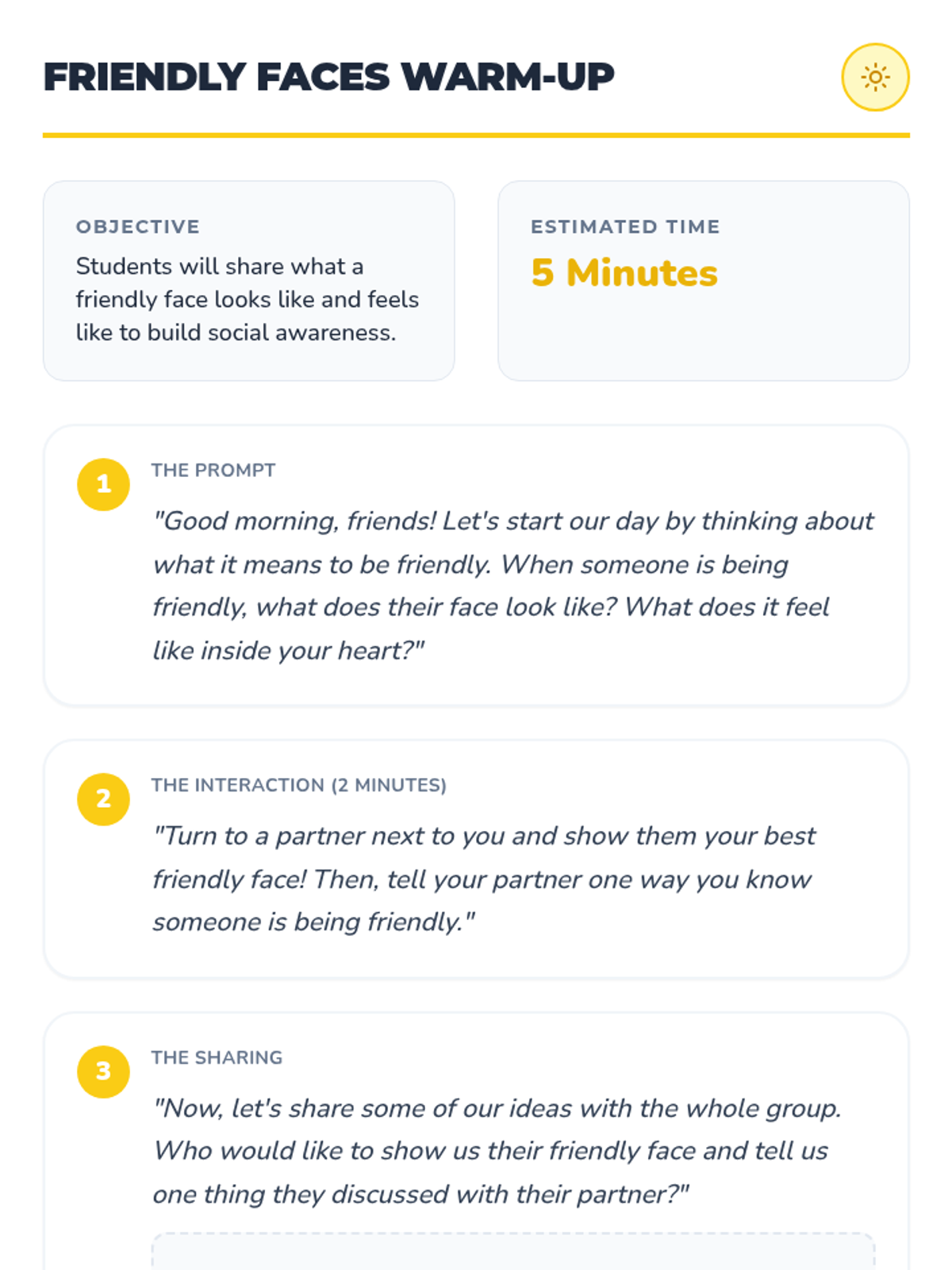Click the objective description text

[x=248, y=299]
